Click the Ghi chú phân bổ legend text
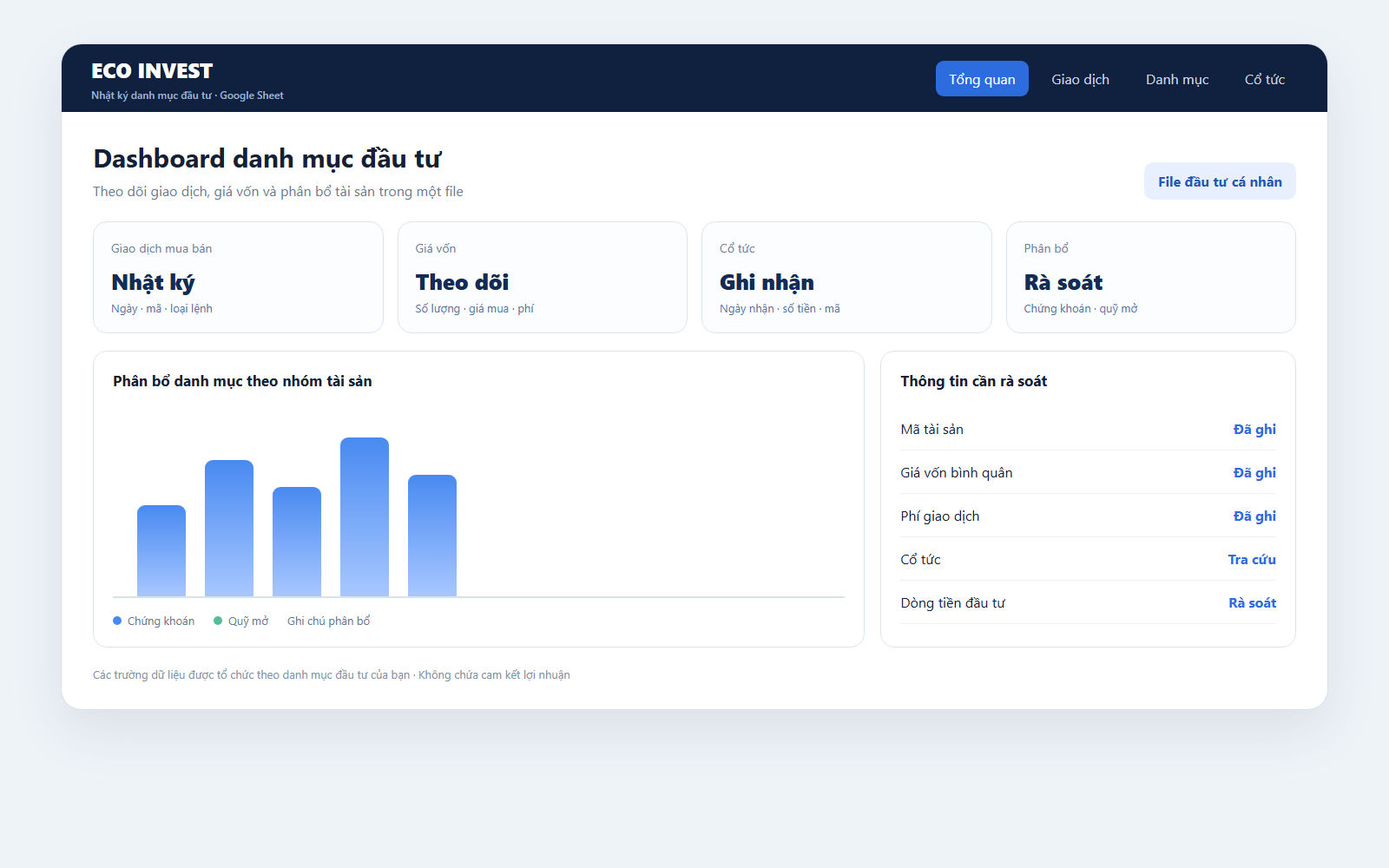The image size is (1389, 868). point(329,621)
